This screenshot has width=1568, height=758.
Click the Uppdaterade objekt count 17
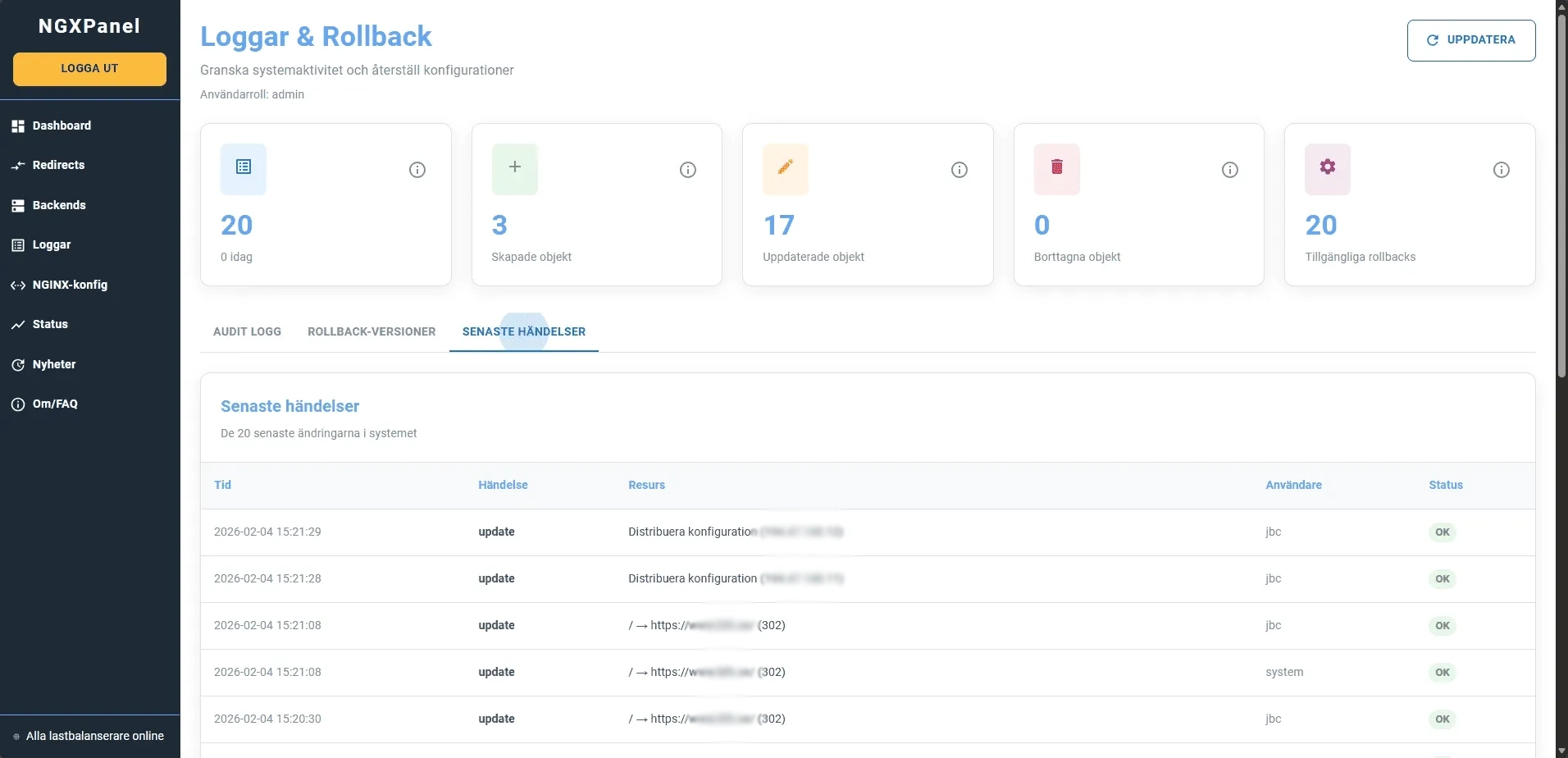778,225
